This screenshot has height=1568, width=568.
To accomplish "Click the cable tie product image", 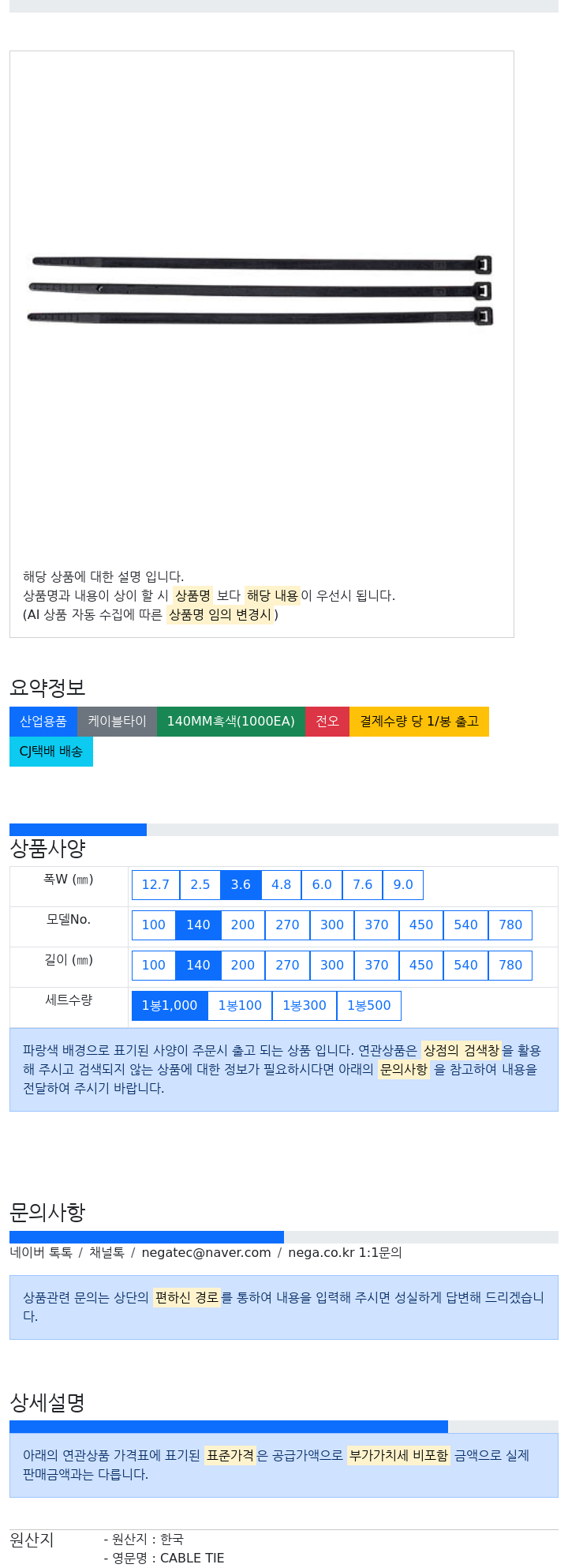I will point(261,290).
